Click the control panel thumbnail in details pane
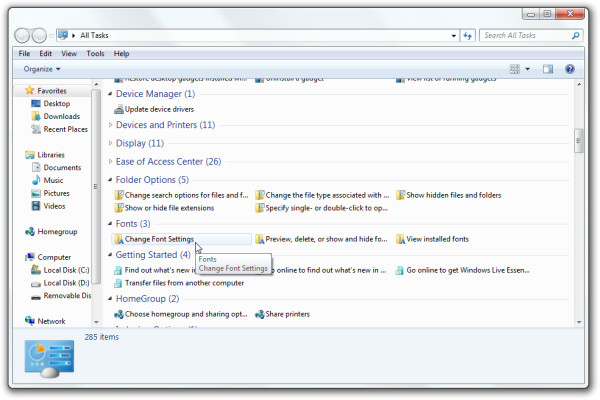The height and width of the screenshot is (400, 600). click(x=49, y=359)
